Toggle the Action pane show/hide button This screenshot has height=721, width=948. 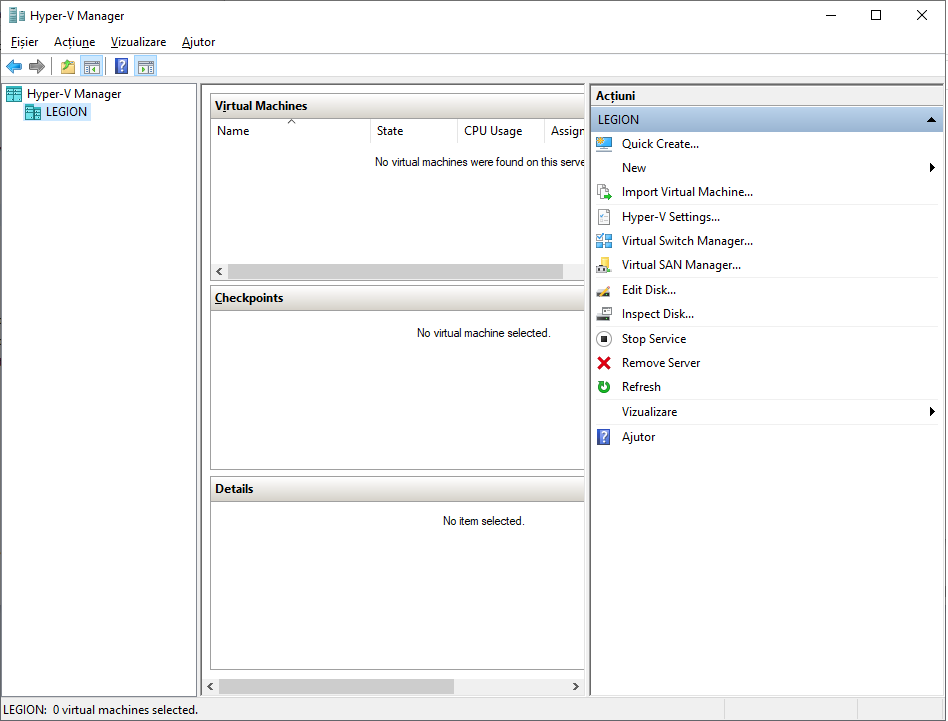[x=146, y=67]
